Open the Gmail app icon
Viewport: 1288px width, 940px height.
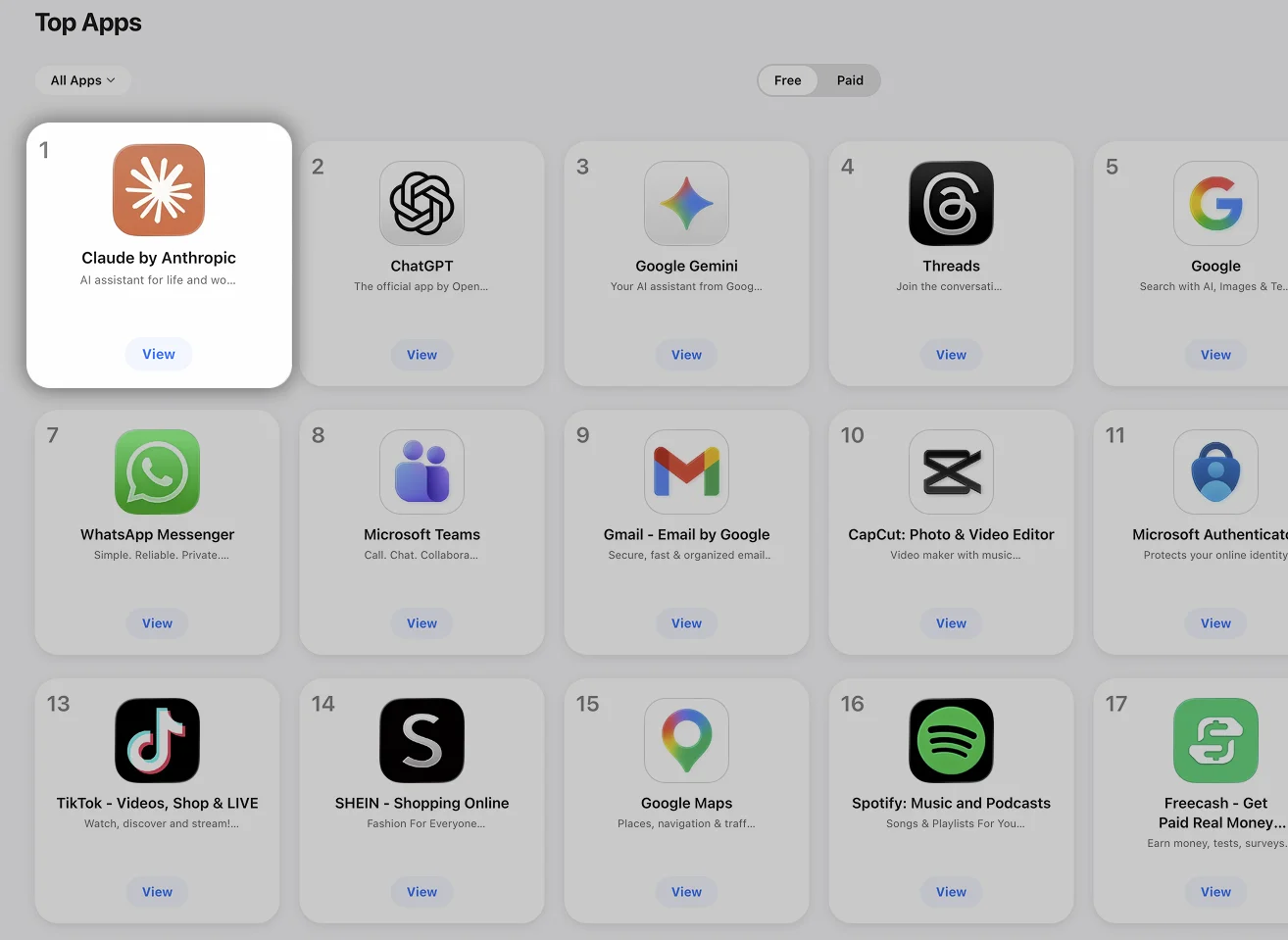click(x=686, y=471)
